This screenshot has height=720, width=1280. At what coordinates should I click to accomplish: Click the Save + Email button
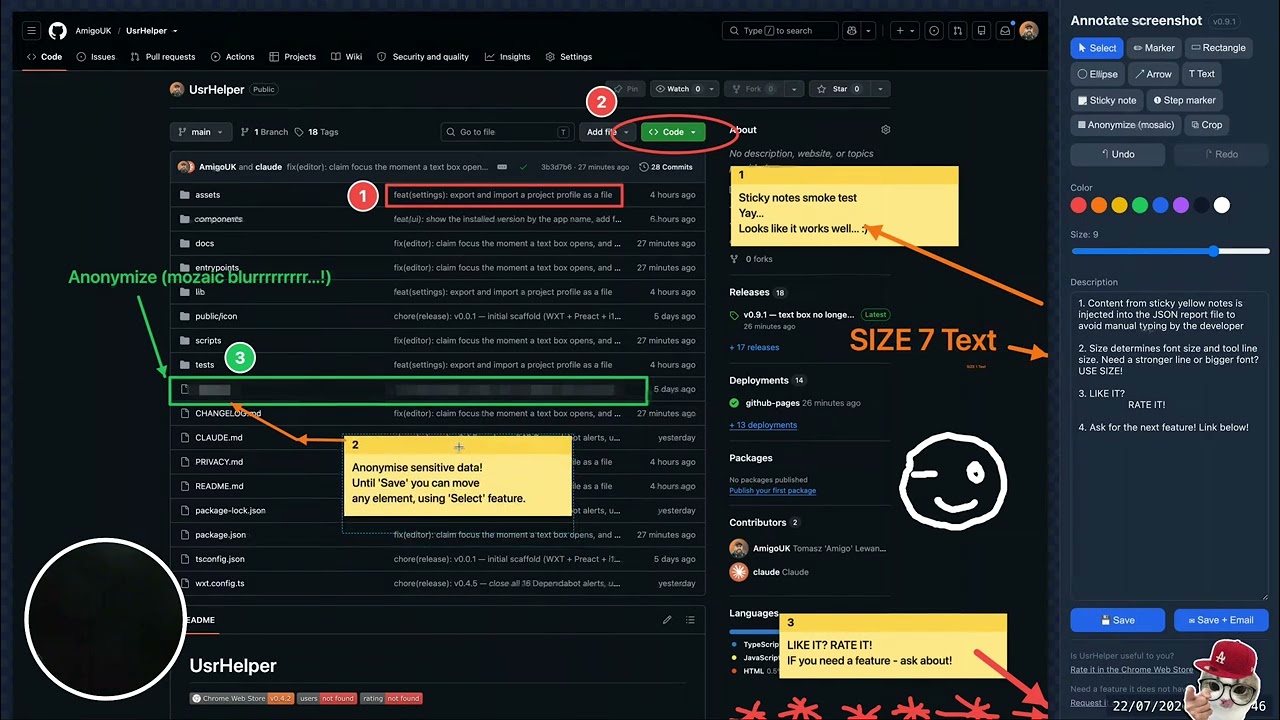(1221, 620)
